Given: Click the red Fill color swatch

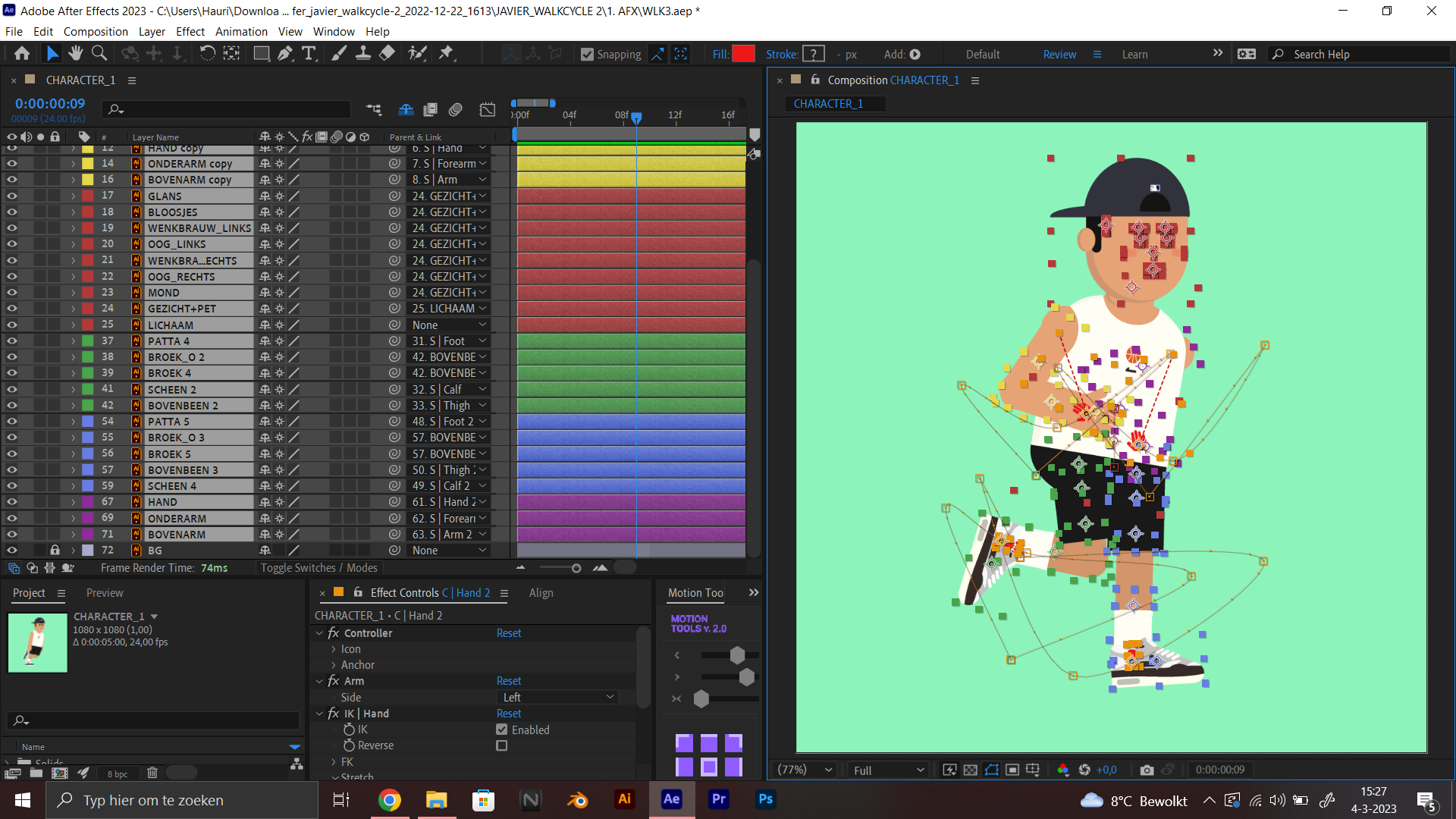Looking at the screenshot, I should click(x=743, y=54).
